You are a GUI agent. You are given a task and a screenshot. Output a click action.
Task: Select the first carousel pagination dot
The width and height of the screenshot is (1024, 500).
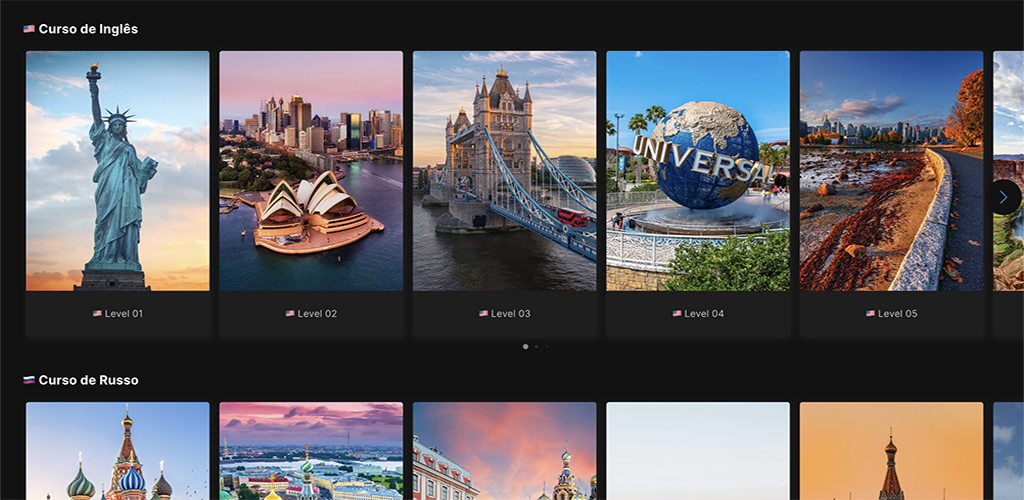tap(526, 346)
